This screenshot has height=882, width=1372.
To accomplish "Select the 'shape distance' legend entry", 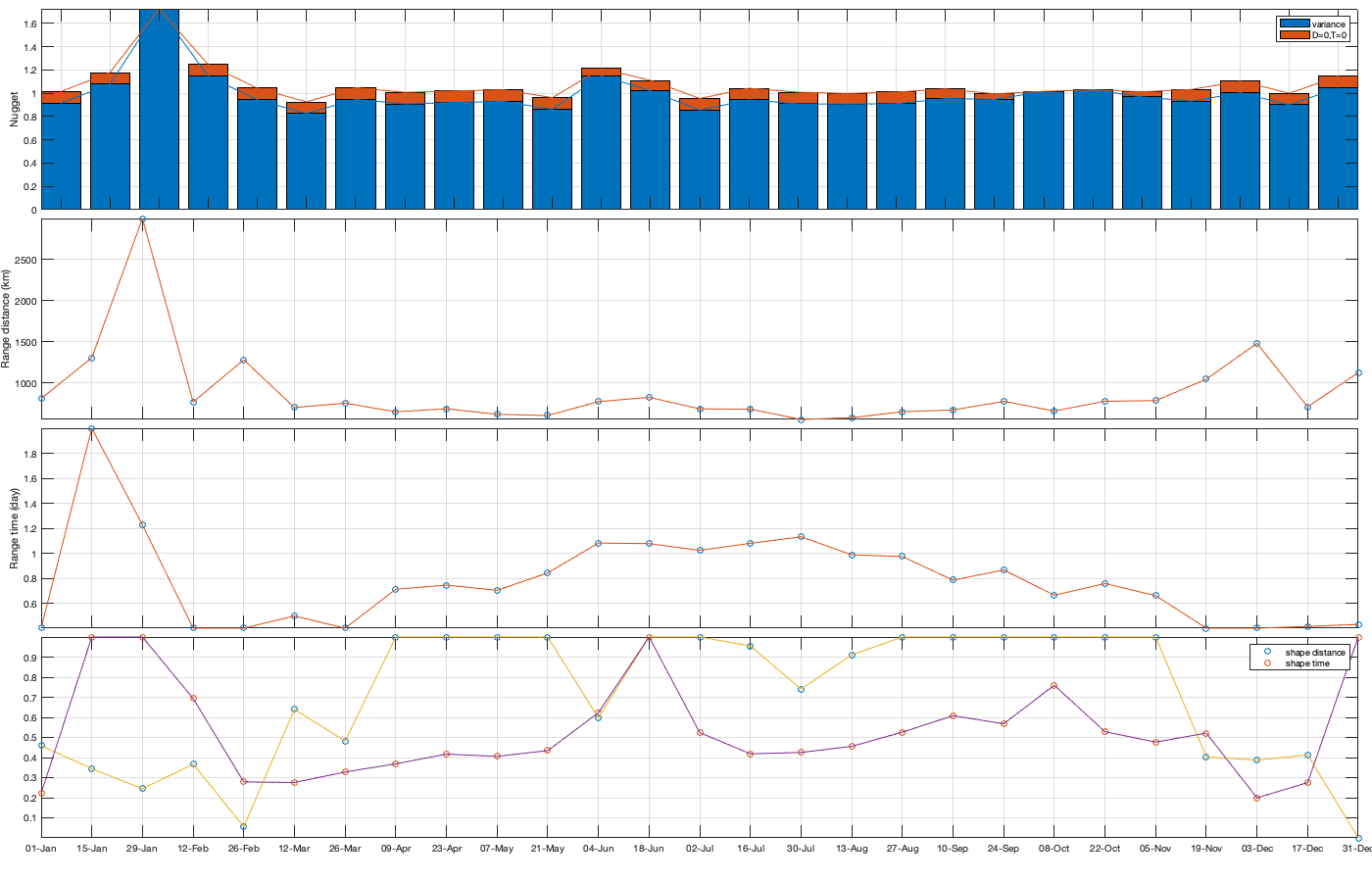I will [1314, 653].
